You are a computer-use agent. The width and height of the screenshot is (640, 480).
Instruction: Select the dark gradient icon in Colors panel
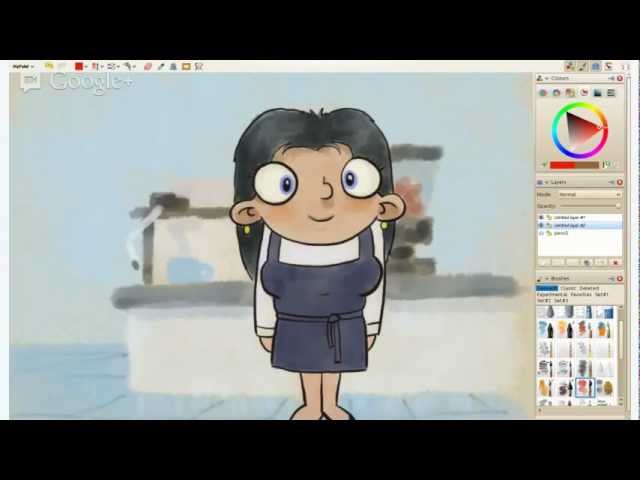(x=598, y=93)
